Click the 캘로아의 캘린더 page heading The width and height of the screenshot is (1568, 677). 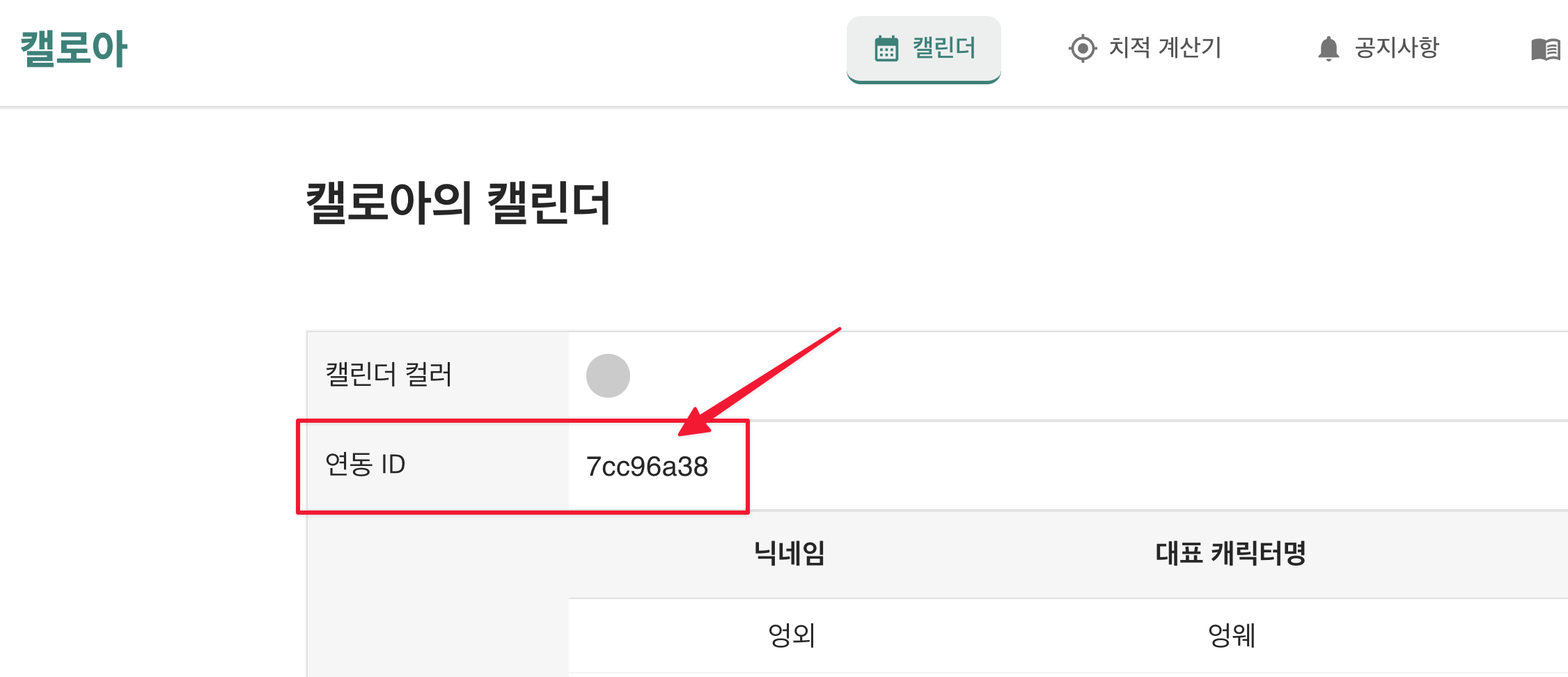coord(458,203)
